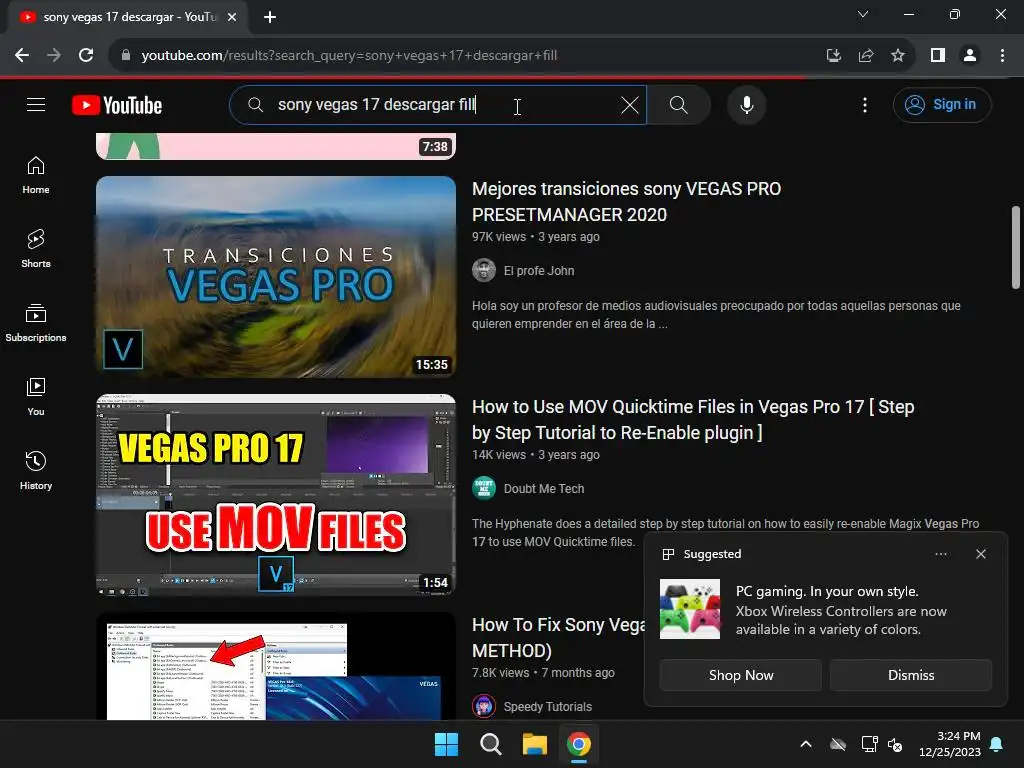This screenshot has height=768, width=1024.
Task: Open How To Fix Sony Vegas video title
Action: click(x=558, y=637)
